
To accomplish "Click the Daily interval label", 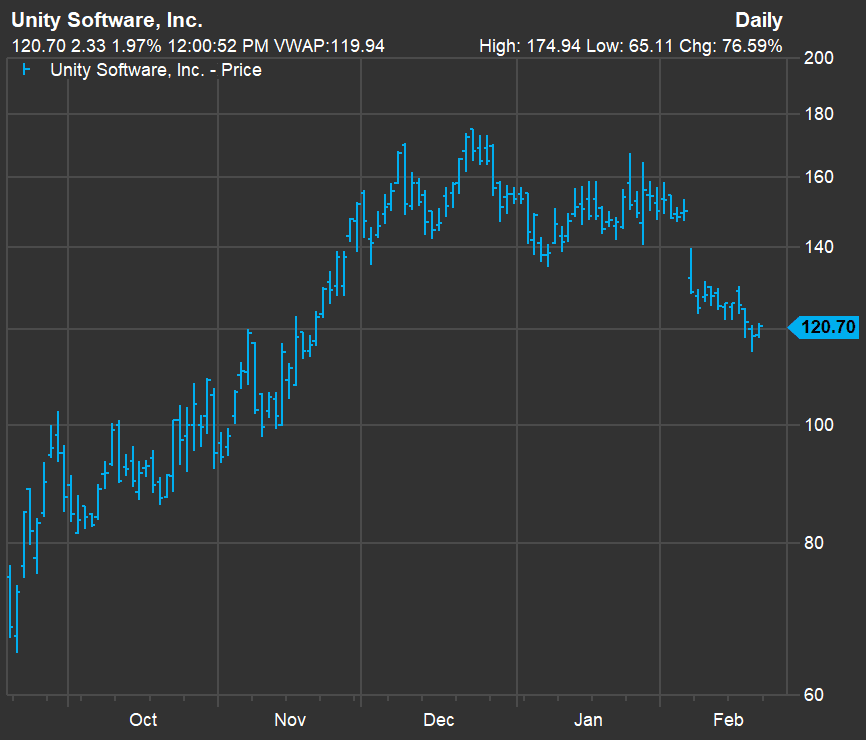I will click(x=758, y=20).
